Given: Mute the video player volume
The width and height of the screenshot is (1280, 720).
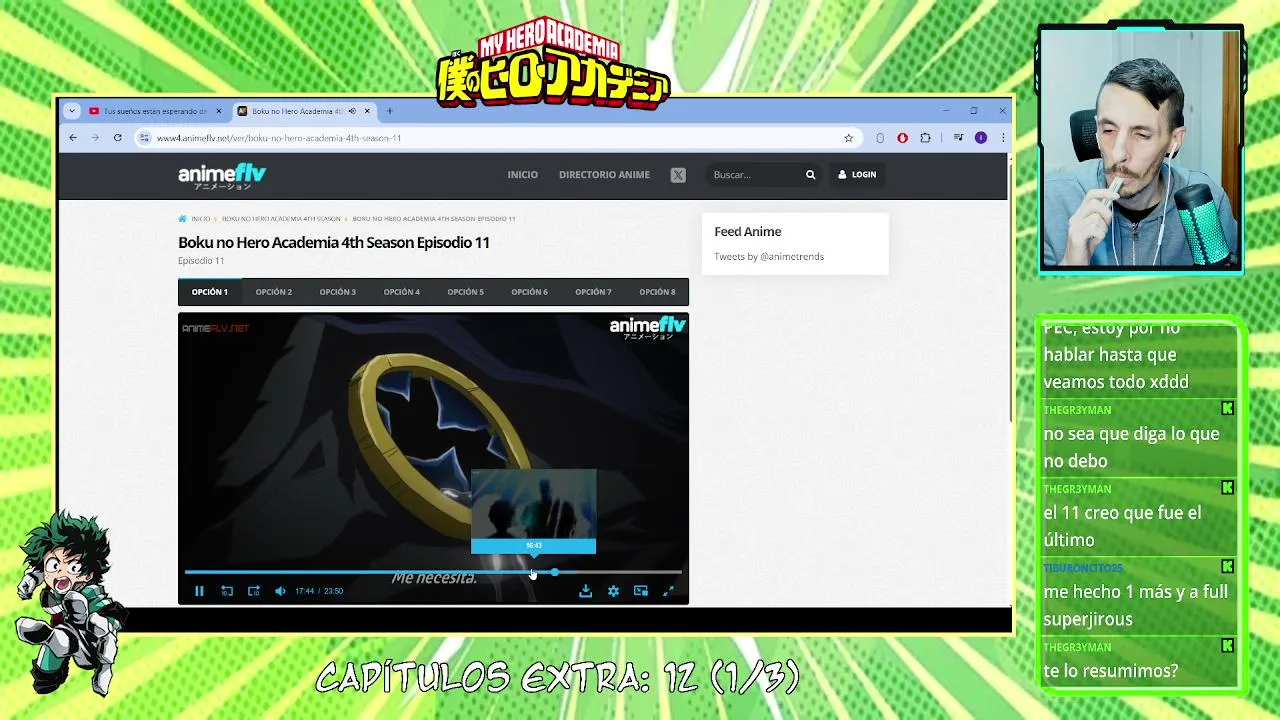Looking at the screenshot, I should [x=280, y=591].
